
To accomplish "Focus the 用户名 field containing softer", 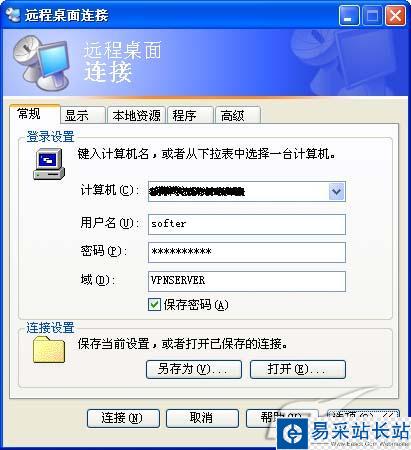I will click(x=247, y=224).
